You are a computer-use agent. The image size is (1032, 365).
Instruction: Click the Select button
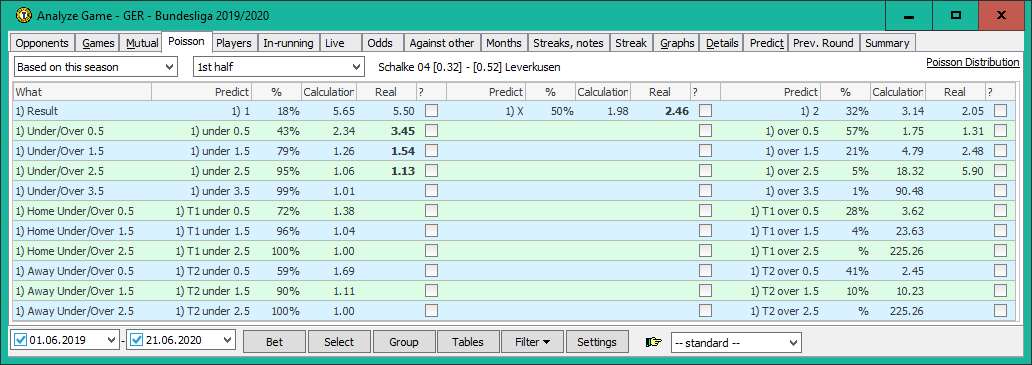coord(339,342)
